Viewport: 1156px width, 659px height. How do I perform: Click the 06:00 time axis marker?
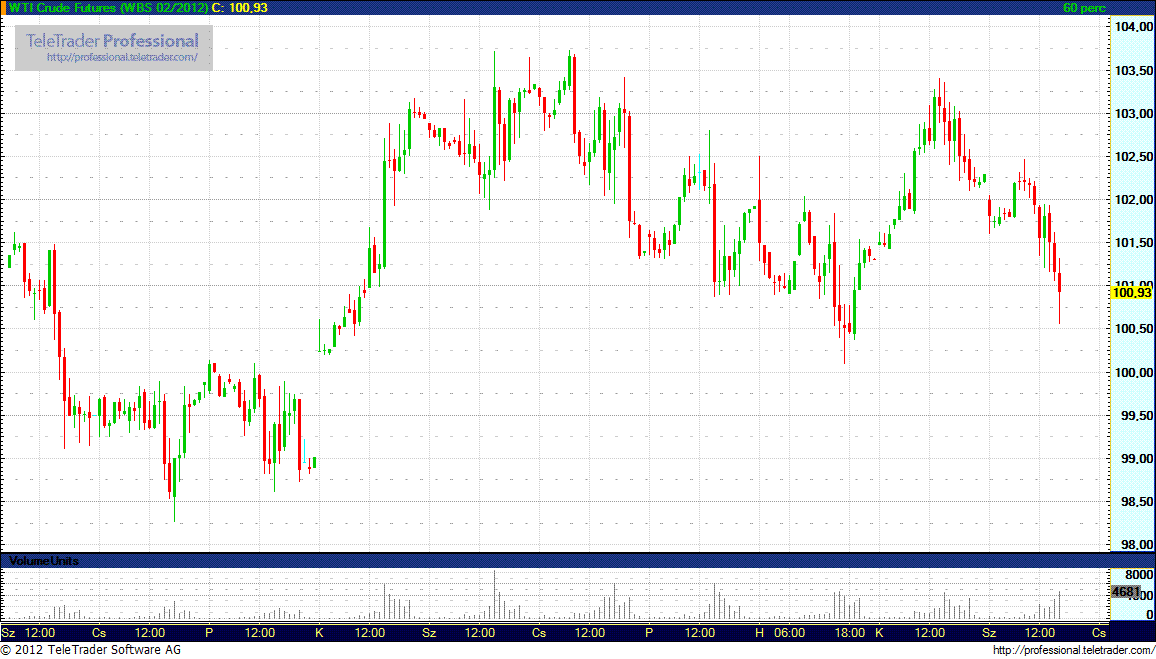coord(790,633)
